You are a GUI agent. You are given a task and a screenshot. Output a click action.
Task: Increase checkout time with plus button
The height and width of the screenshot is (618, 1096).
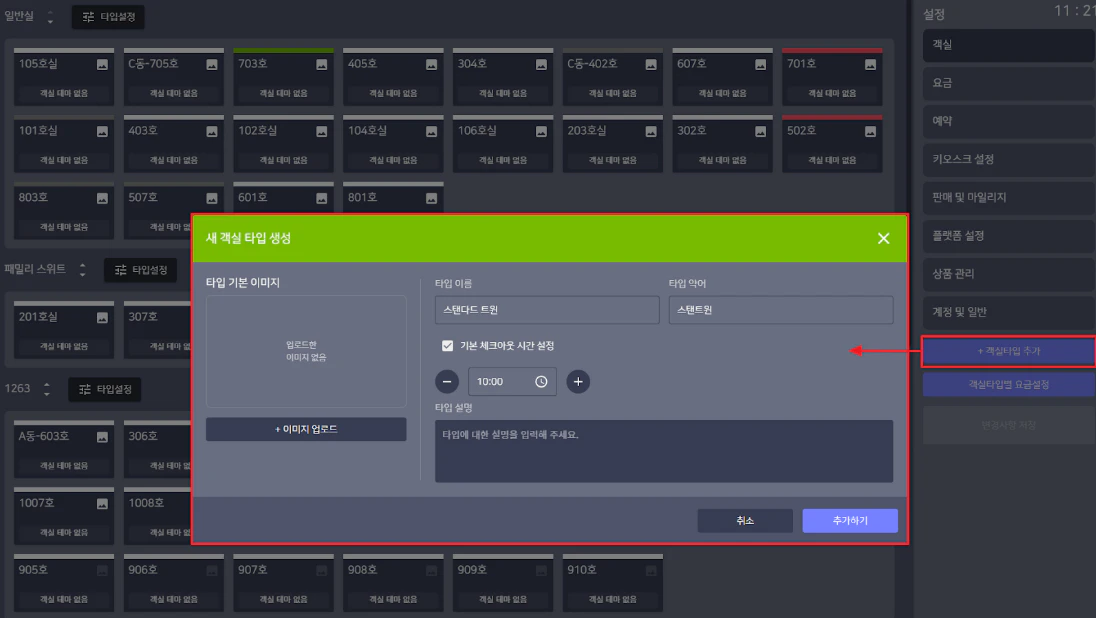pos(578,382)
